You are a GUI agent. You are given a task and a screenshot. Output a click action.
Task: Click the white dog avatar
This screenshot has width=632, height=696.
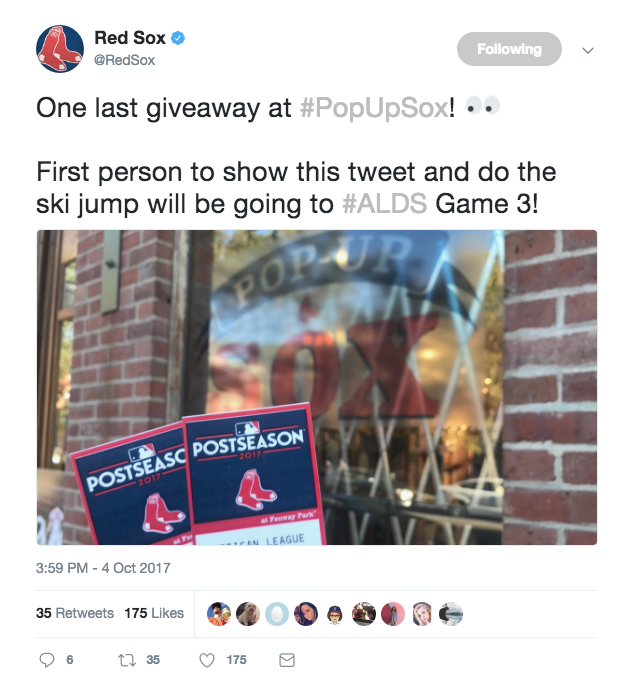tap(248, 614)
